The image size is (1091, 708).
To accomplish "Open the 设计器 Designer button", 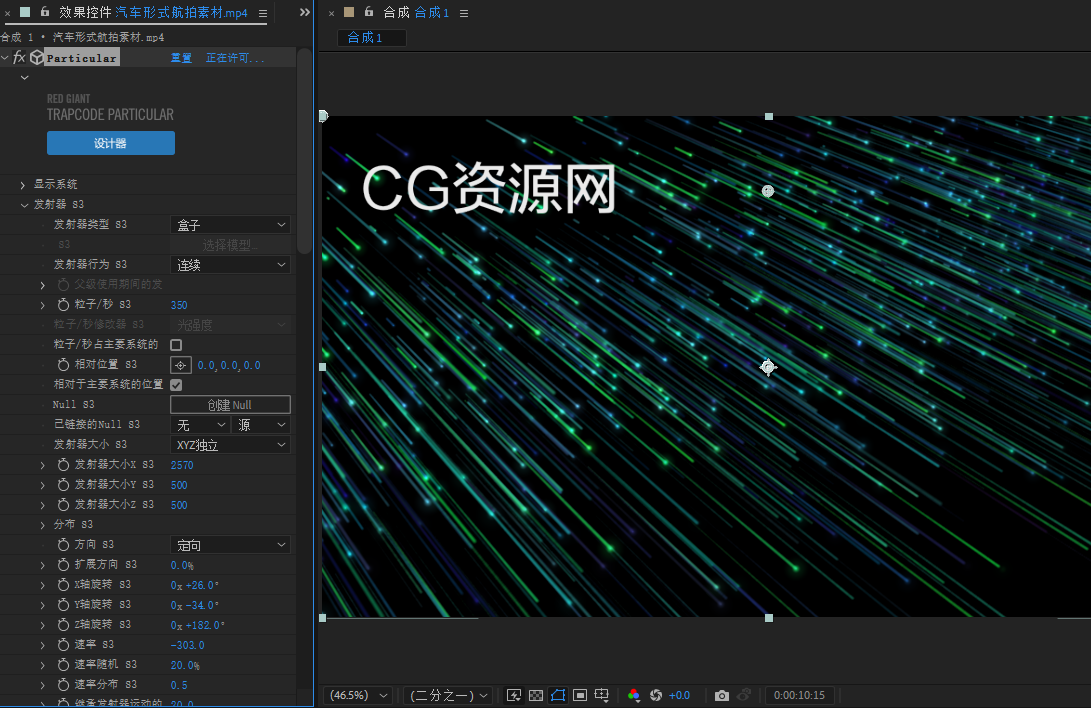I will (x=111, y=143).
